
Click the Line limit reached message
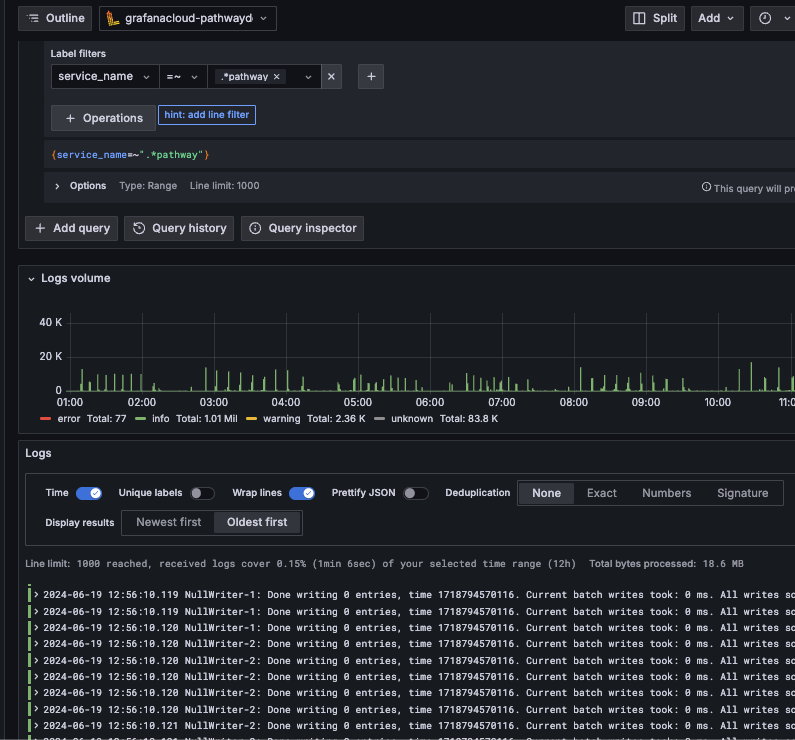301,564
